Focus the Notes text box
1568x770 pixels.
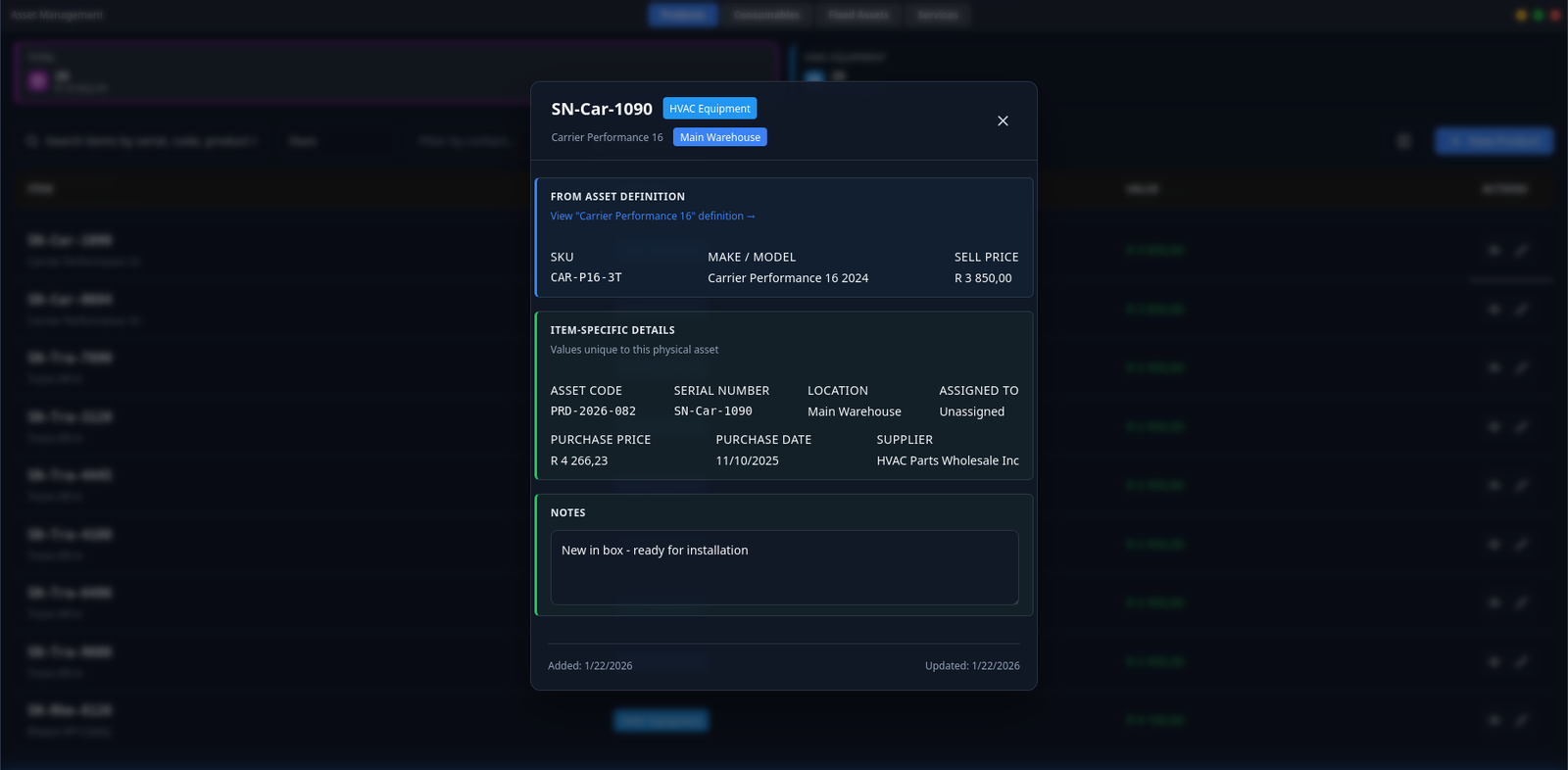pos(784,567)
